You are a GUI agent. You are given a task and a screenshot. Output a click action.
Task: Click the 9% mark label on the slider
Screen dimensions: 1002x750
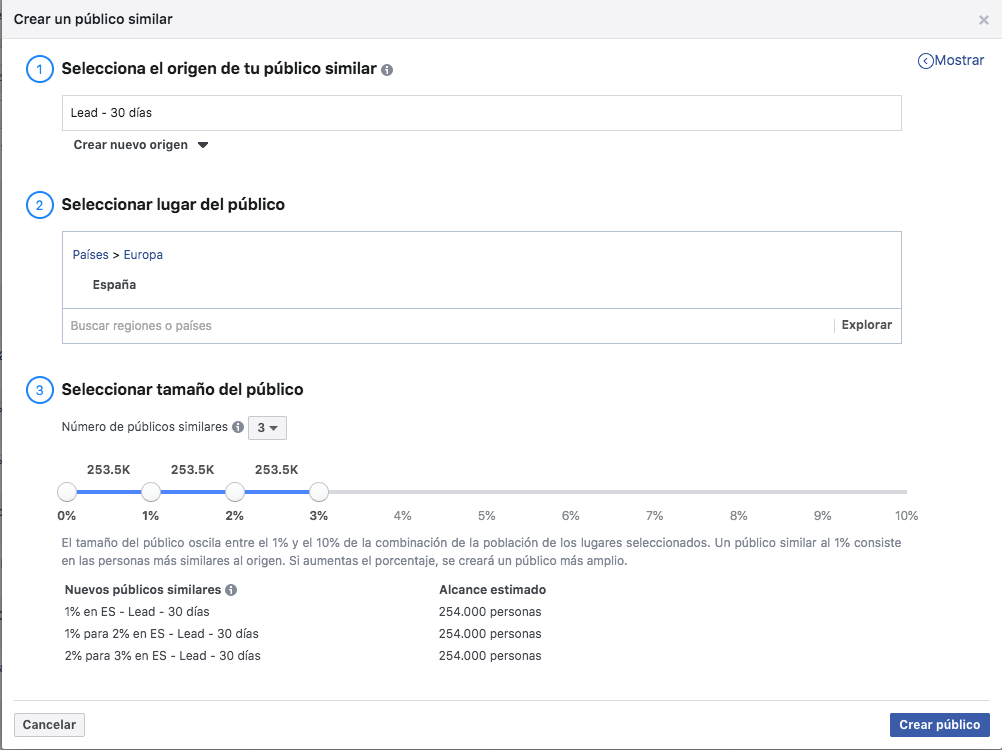[x=822, y=516]
